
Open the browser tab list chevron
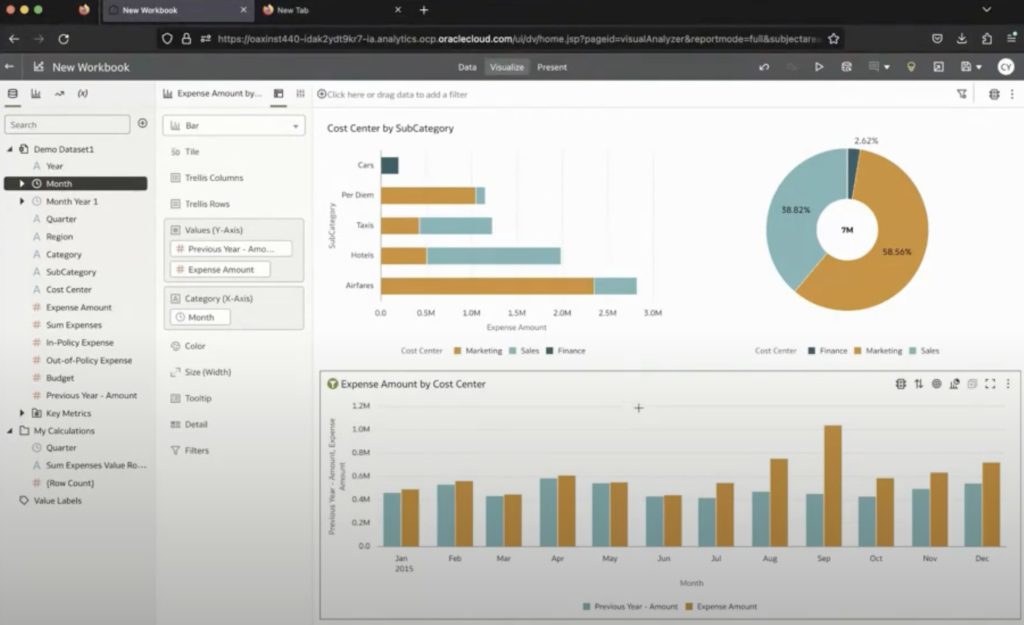(x=987, y=10)
